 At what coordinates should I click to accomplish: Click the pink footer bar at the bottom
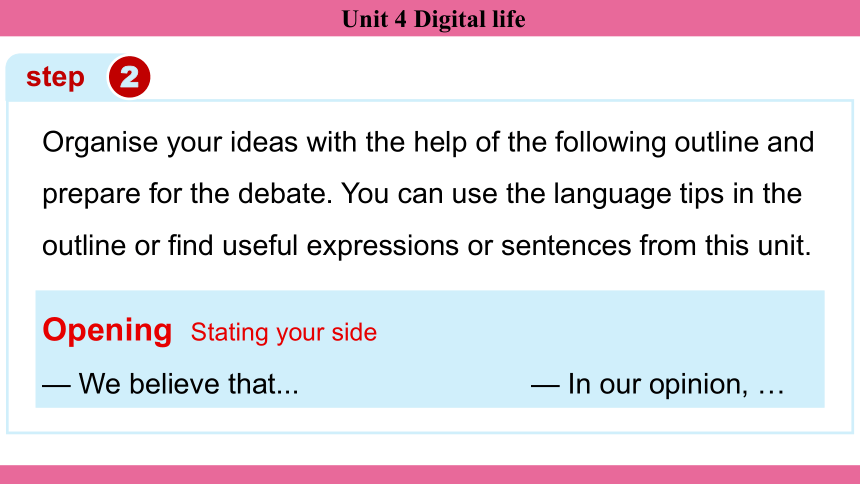point(430,475)
